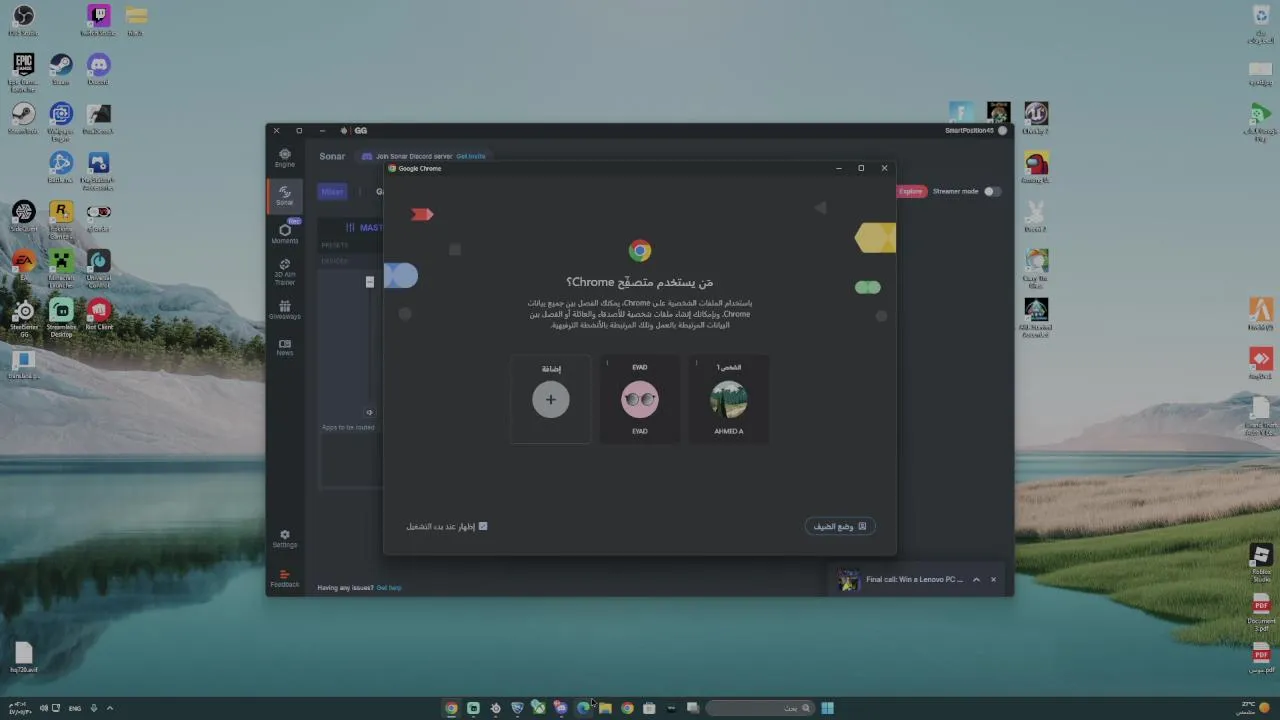
Task: Open Epic Games Launcher desktop icon
Action: tap(23, 71)
